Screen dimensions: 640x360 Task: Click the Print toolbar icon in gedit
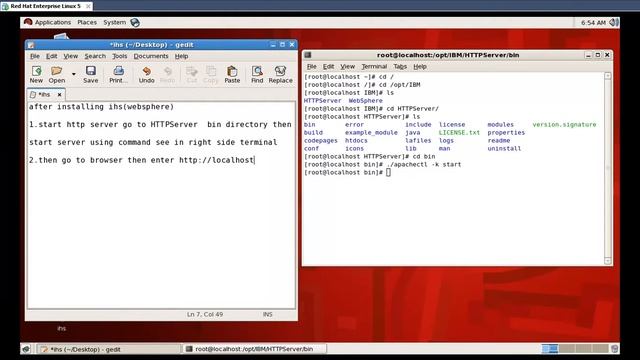click(118, 75)
